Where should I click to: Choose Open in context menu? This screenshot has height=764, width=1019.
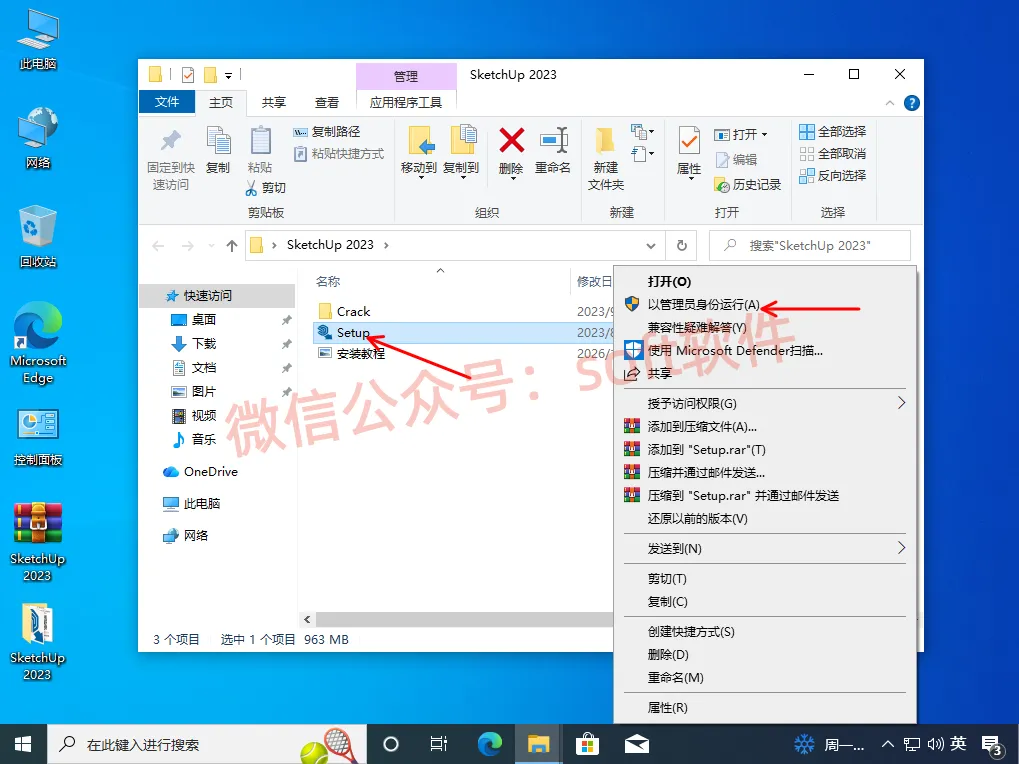click(669, 281)
